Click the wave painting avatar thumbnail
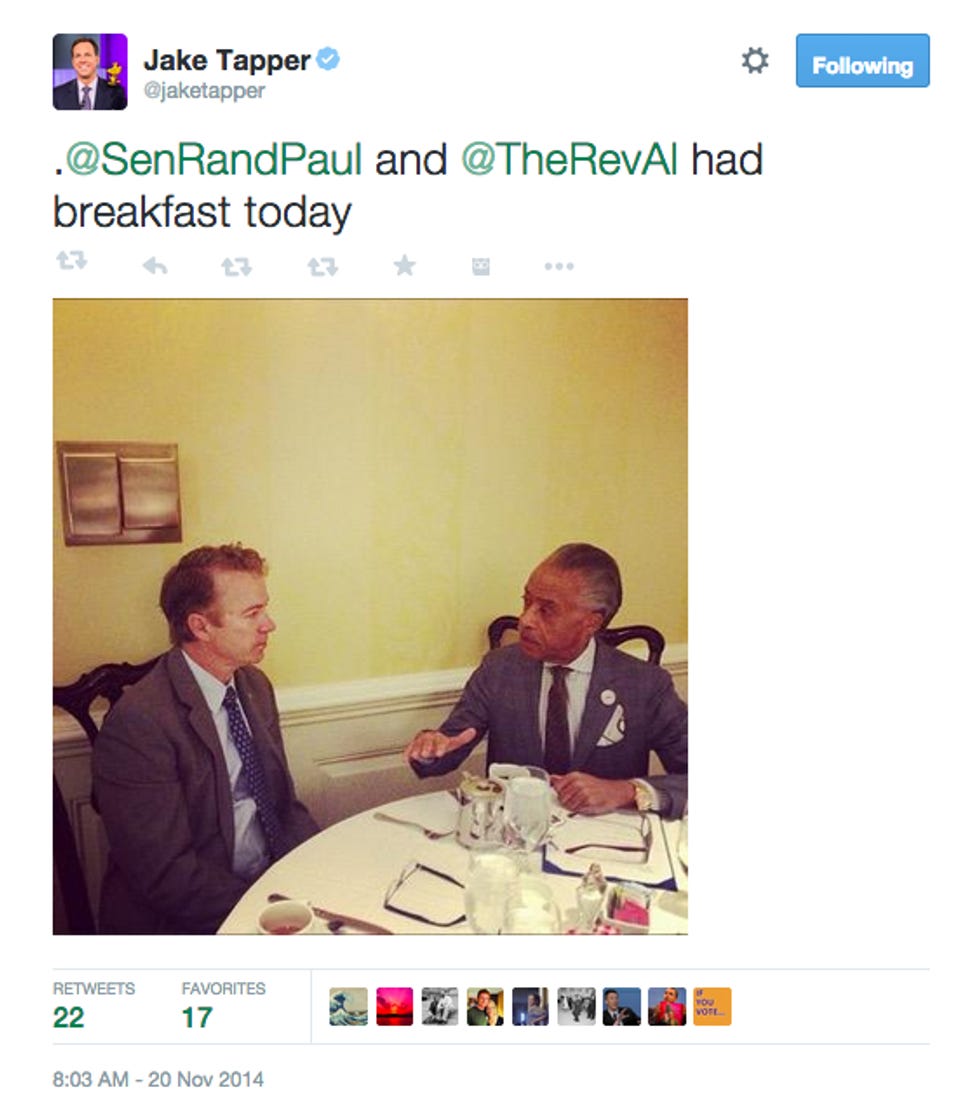 (x=349, y=1006)
